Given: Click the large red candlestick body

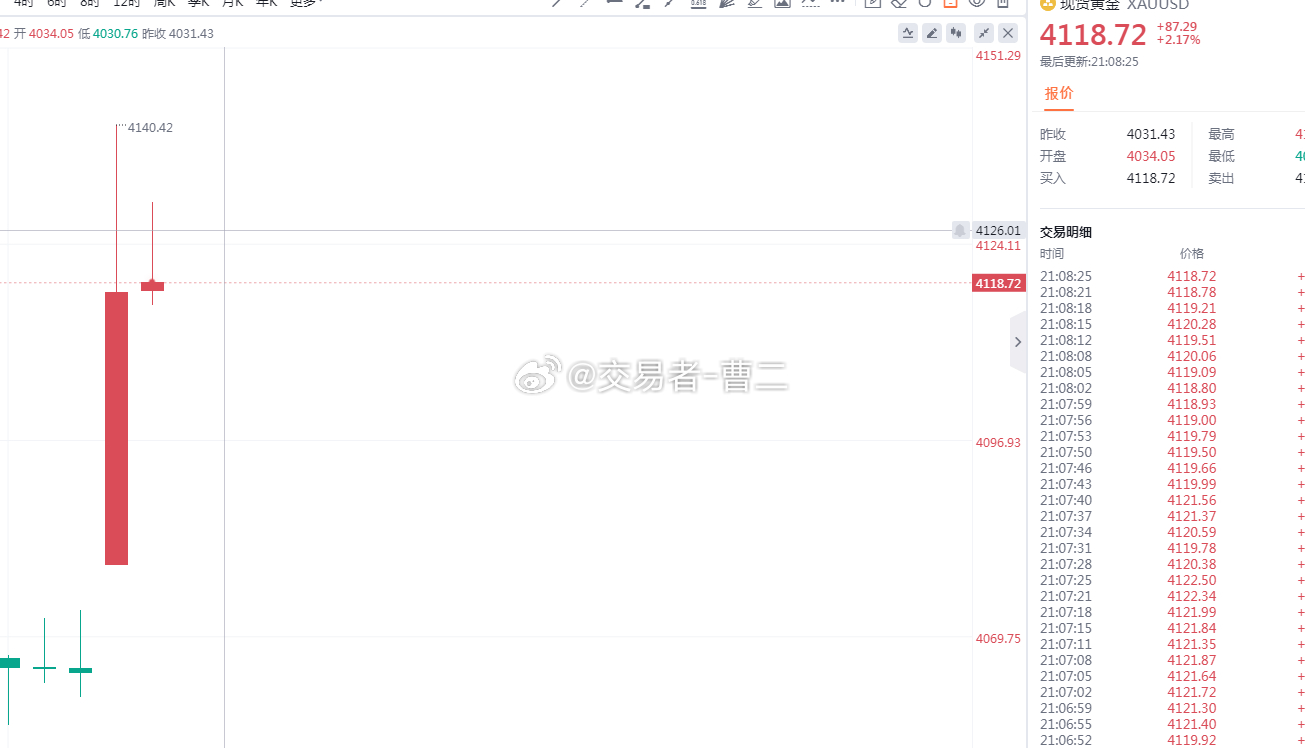Looking at the screenshot, I should (117, 428).
